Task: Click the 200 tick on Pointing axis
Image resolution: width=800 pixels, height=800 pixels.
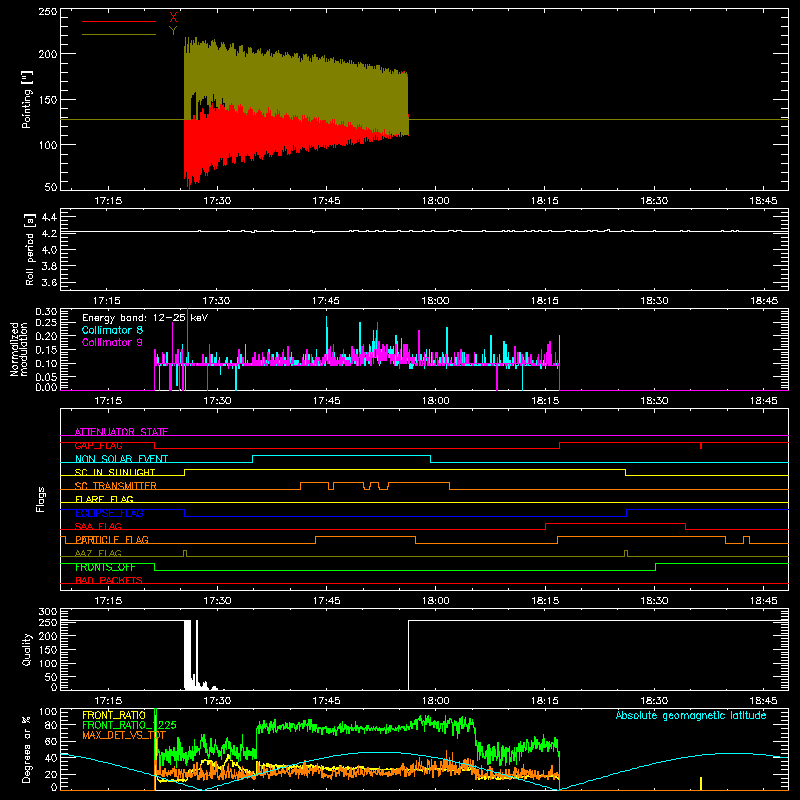Action: [48, 54]
